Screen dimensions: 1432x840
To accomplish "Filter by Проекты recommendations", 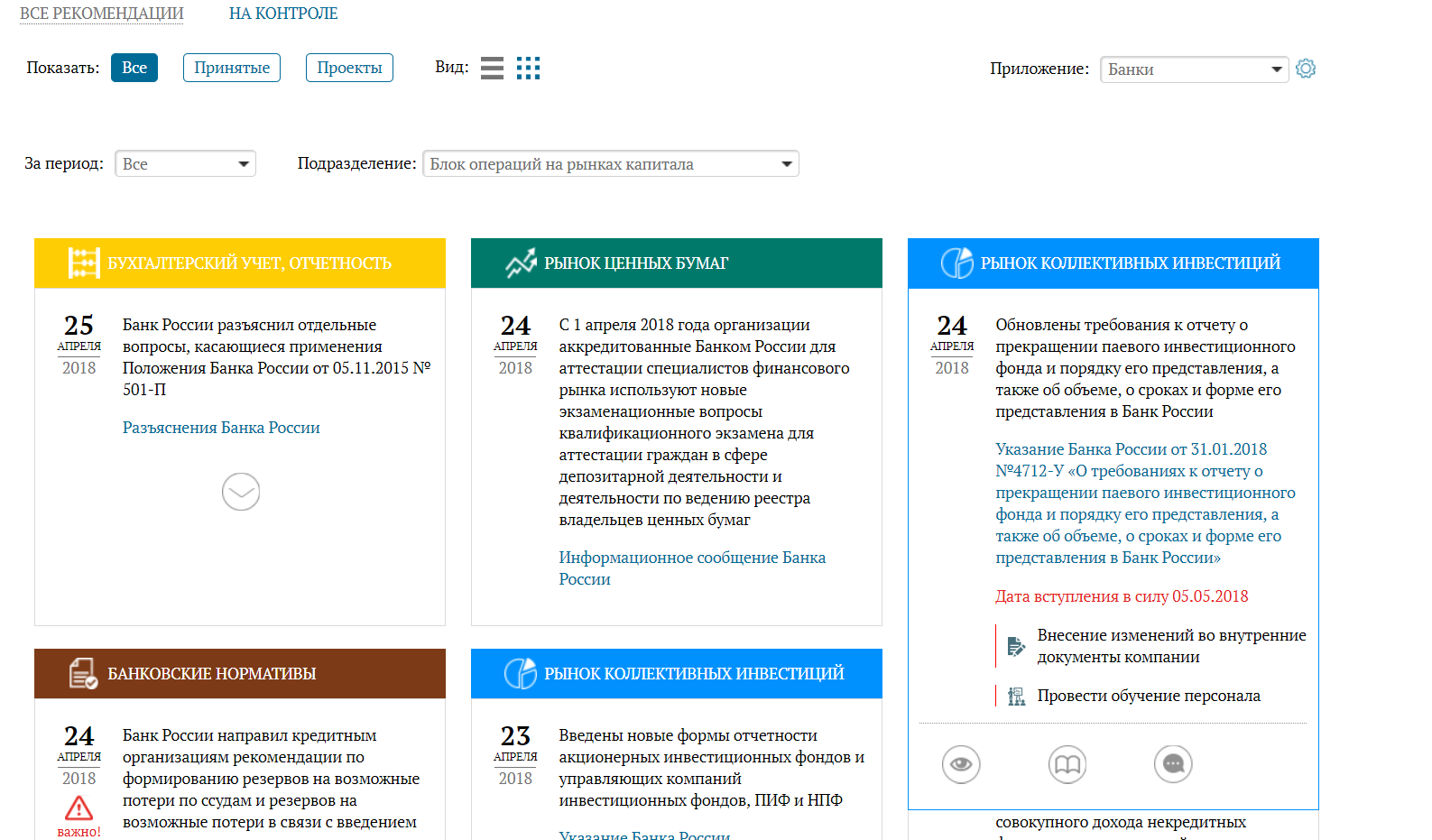I will coord(349,68).
